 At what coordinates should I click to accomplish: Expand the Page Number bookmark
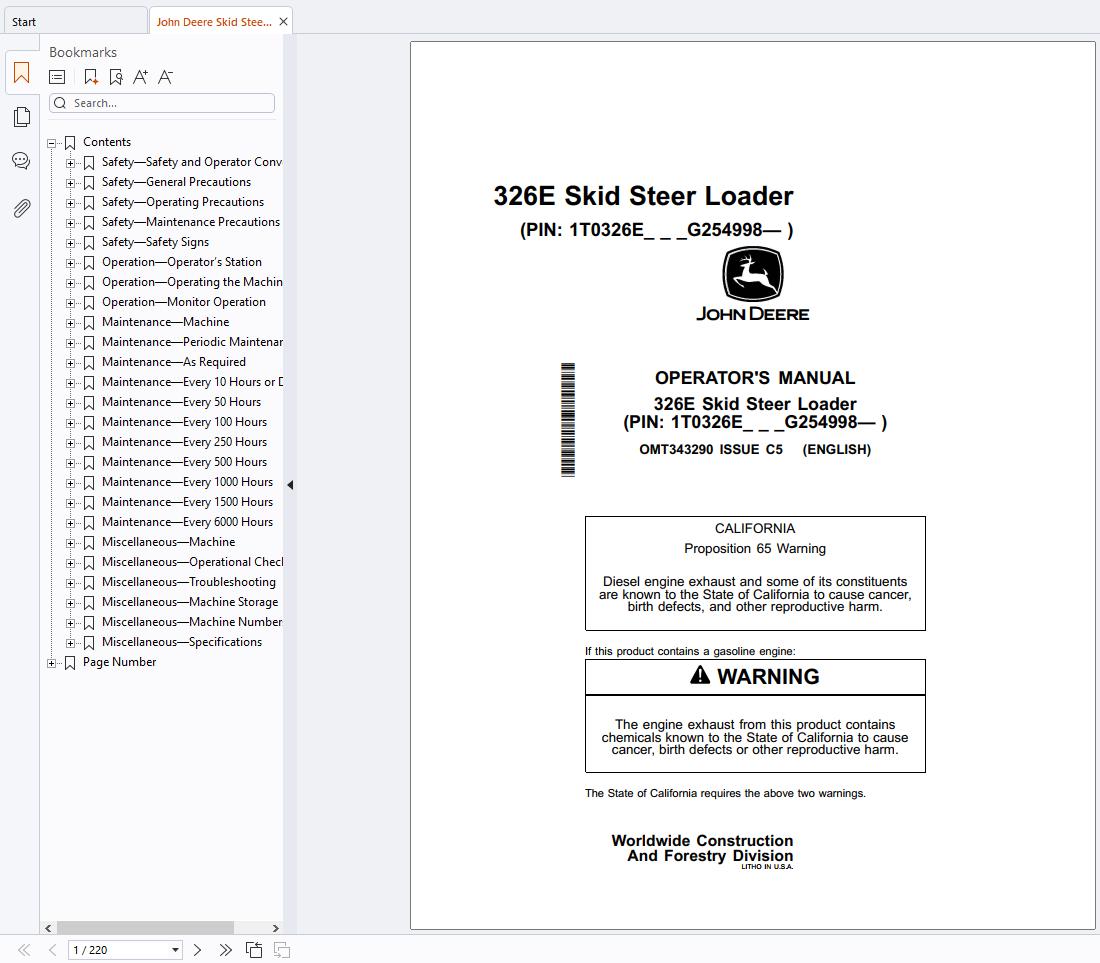51,664
